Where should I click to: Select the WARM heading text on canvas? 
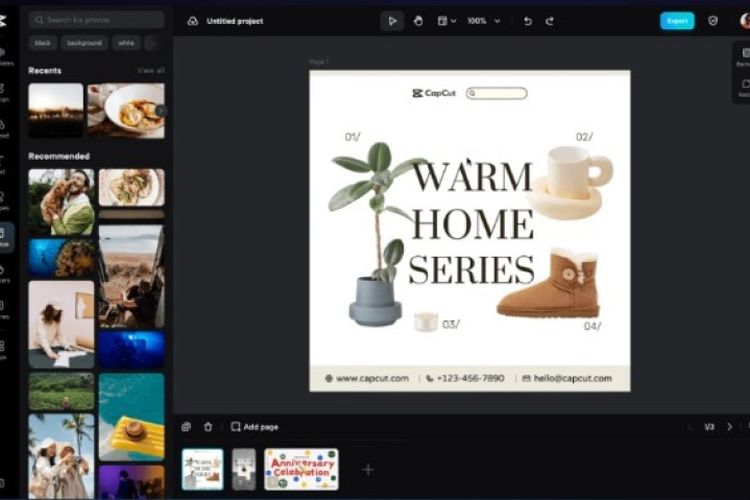[472, 176]
